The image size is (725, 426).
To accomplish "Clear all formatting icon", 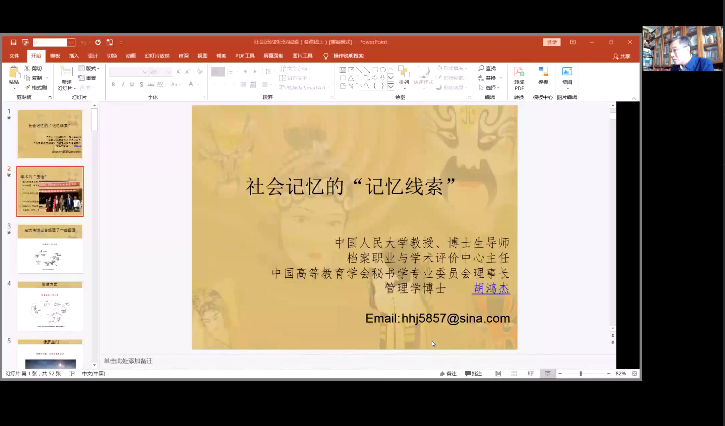I will [199, 72].
